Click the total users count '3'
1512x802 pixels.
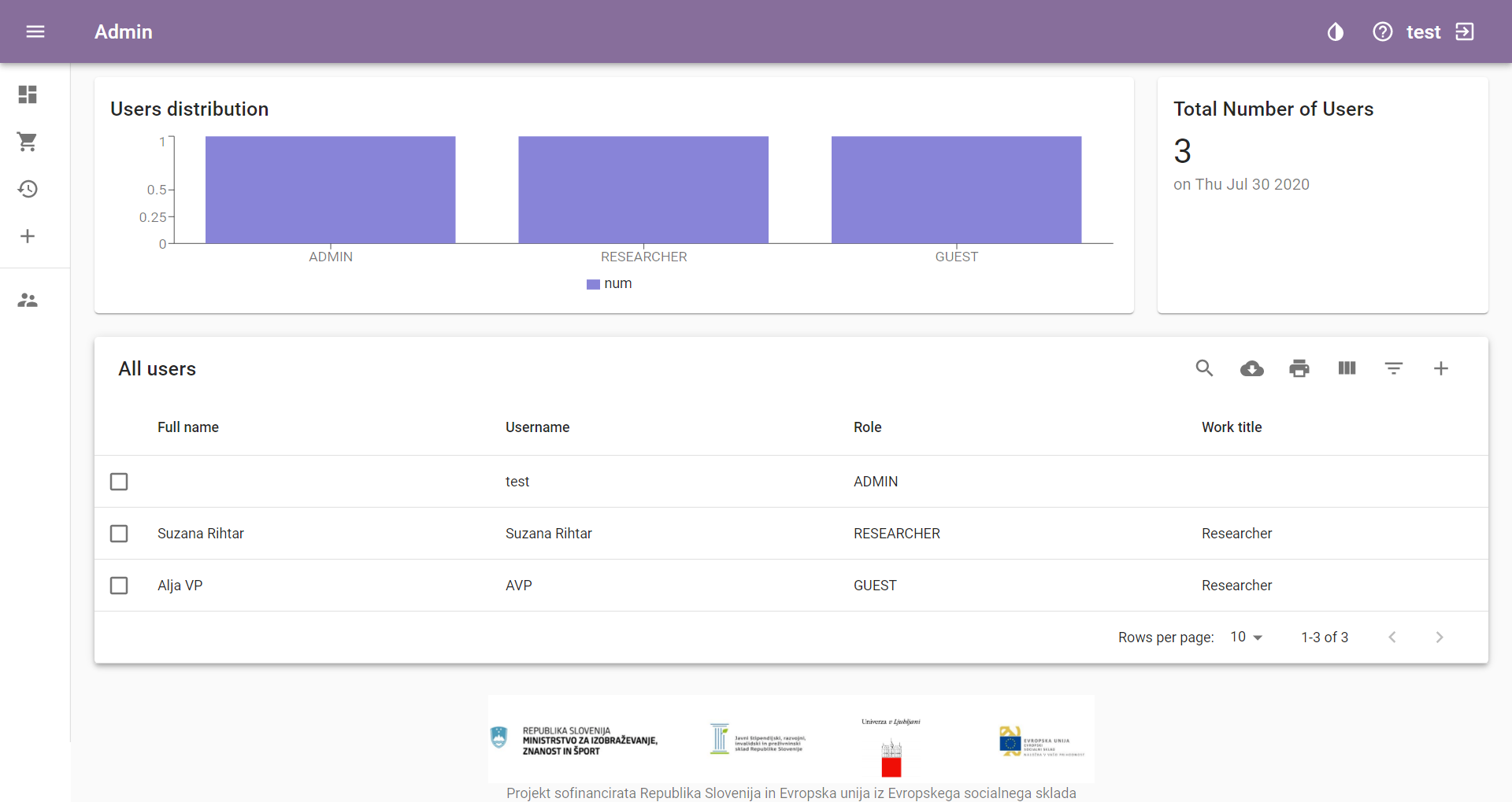pos(1183,151)
